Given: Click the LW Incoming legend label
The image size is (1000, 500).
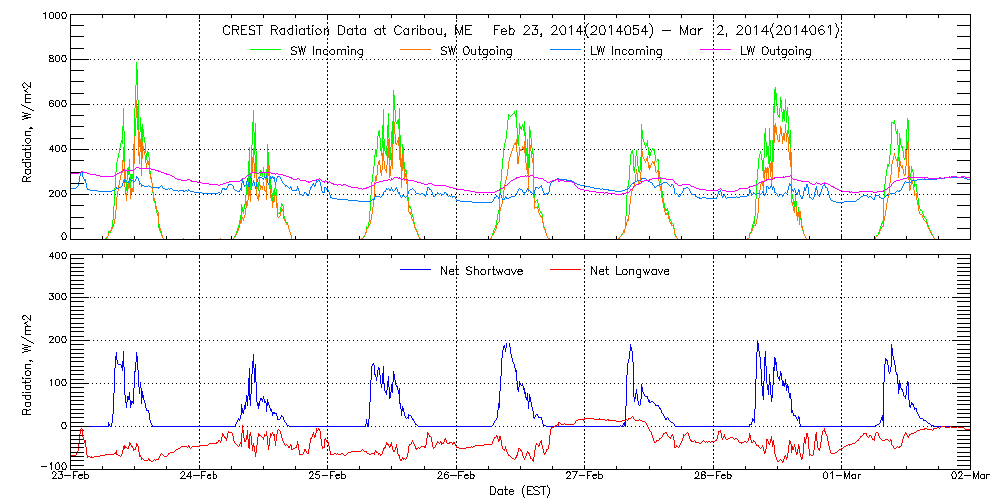Looking at the screenshot, I should pos(625,51).
